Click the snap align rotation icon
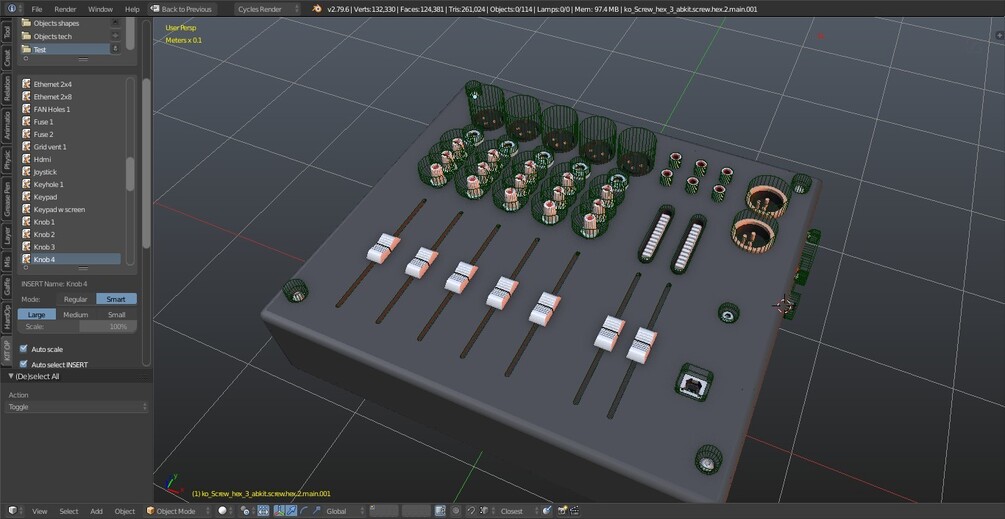The width and height of the screenshot is (1005, 519). click(x=547, y=511)
